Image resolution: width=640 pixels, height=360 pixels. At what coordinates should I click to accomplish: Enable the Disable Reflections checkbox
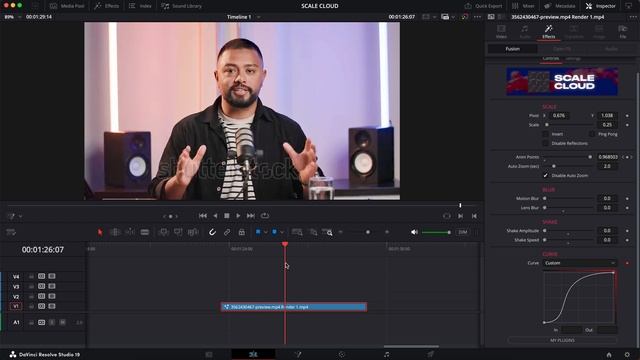pyautogui.click(x=545, y=143)
